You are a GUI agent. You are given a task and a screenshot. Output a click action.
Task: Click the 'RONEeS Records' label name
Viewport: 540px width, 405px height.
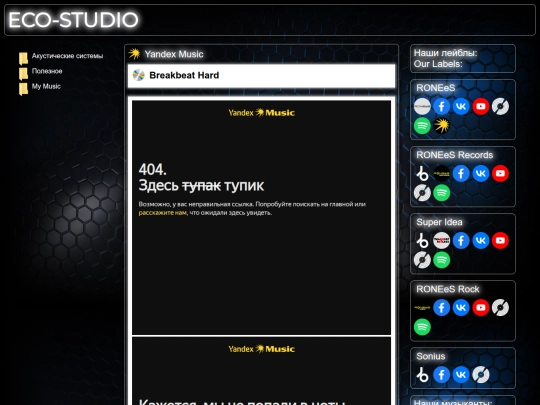455,155
